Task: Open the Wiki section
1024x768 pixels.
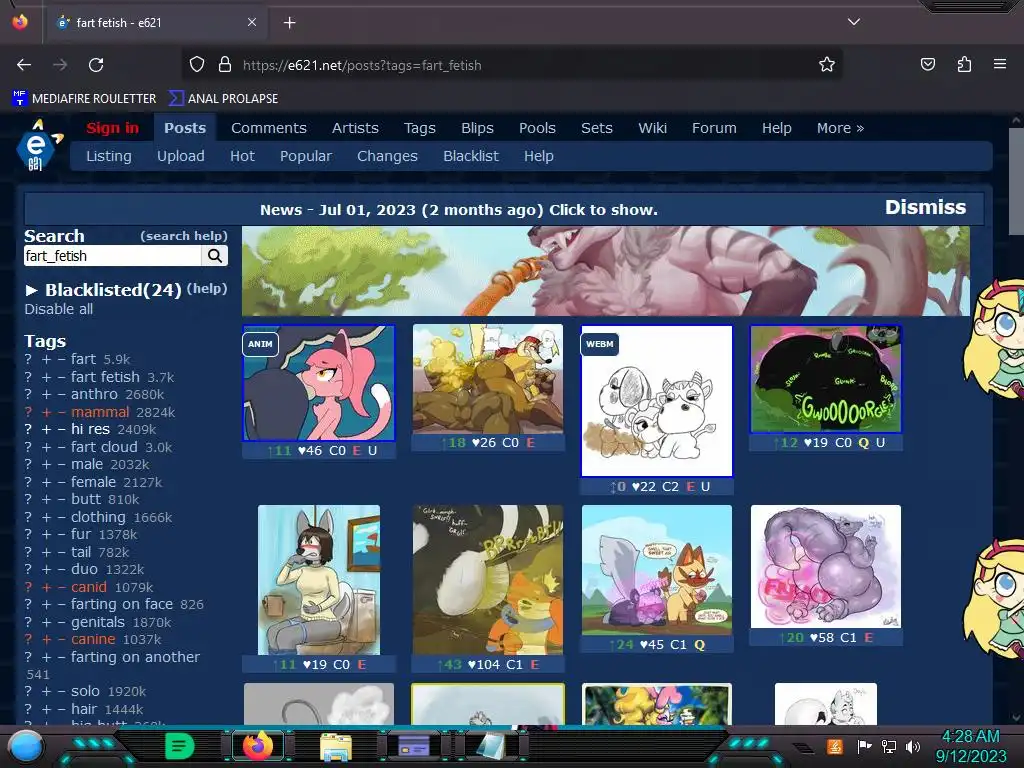Action: pos(652,128)
